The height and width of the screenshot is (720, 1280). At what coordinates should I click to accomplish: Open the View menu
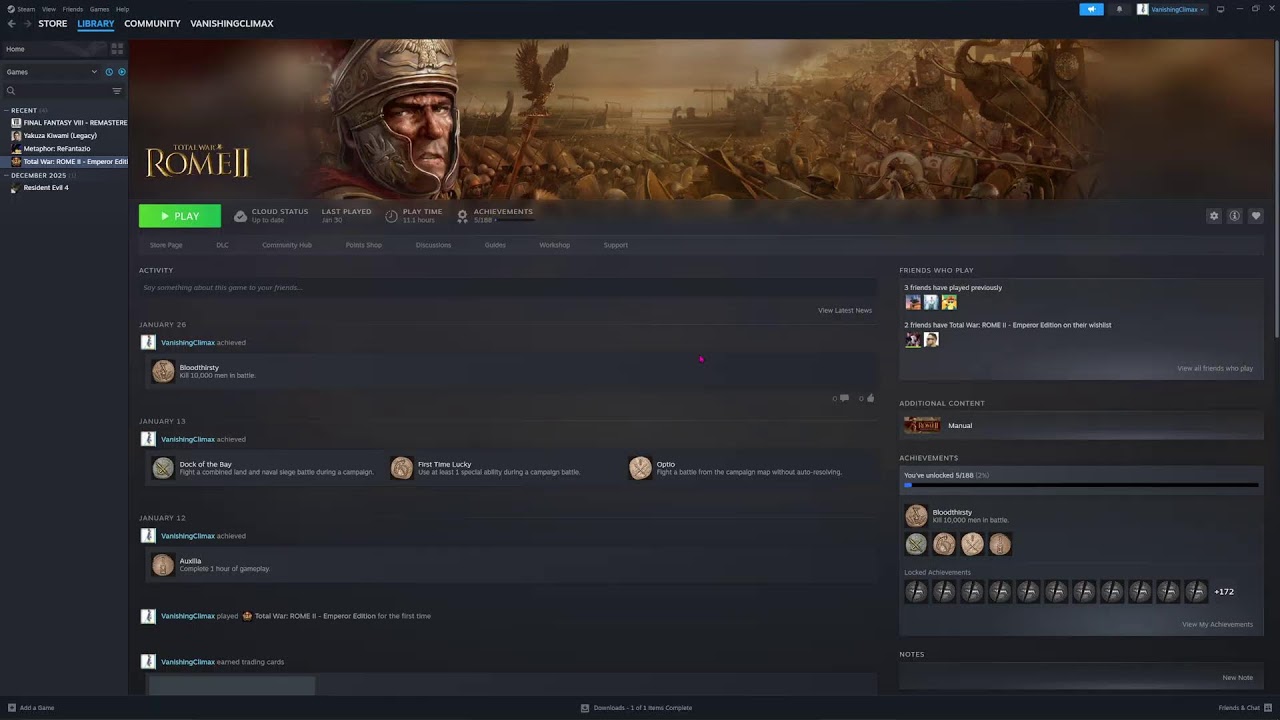[48, 9]
